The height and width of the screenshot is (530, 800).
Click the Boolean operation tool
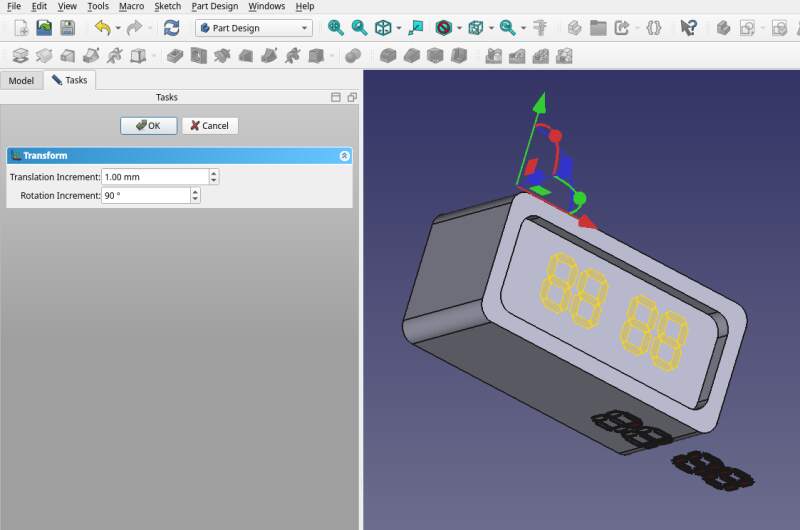(x=353, y=56)
